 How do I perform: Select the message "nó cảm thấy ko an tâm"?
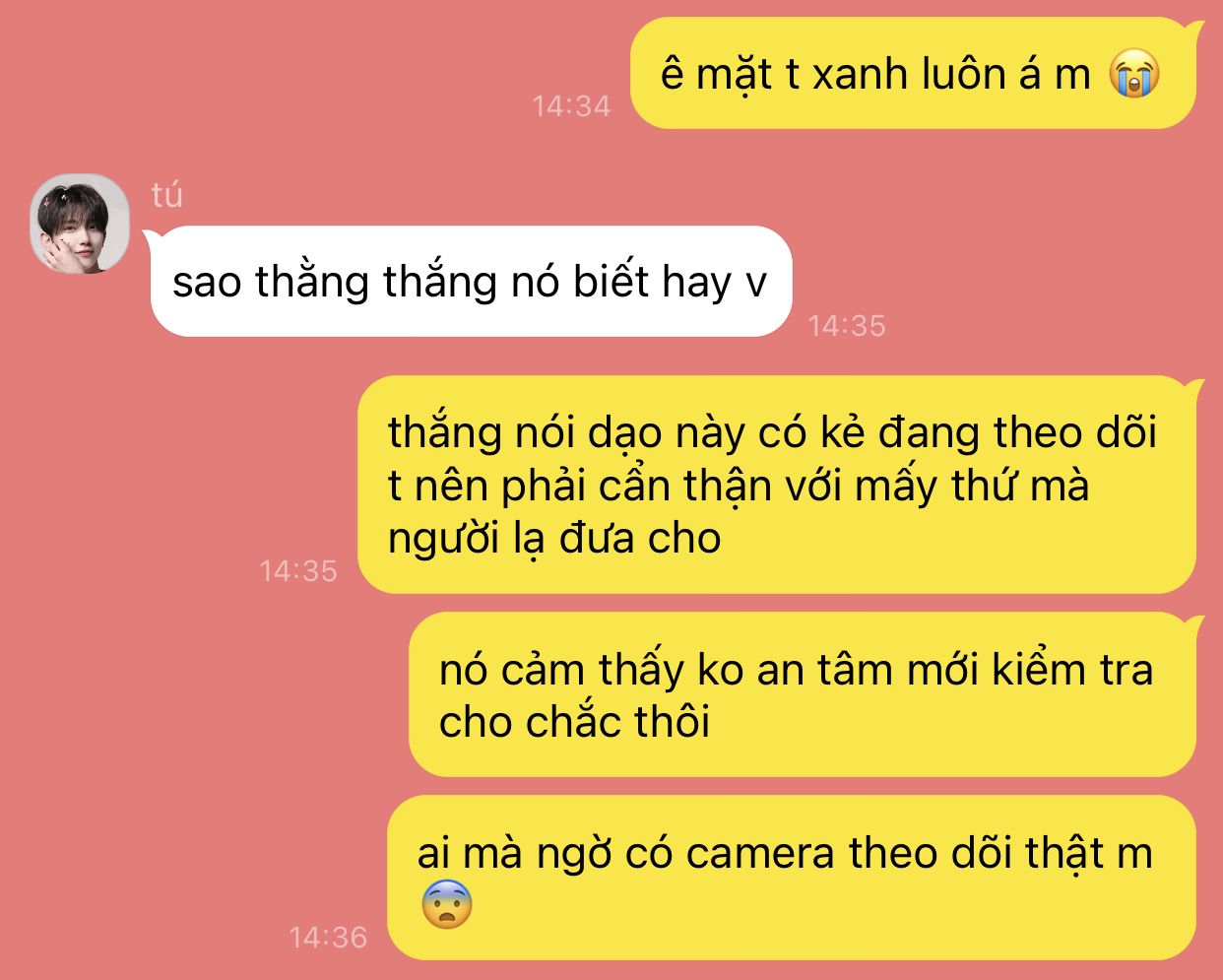806,694
